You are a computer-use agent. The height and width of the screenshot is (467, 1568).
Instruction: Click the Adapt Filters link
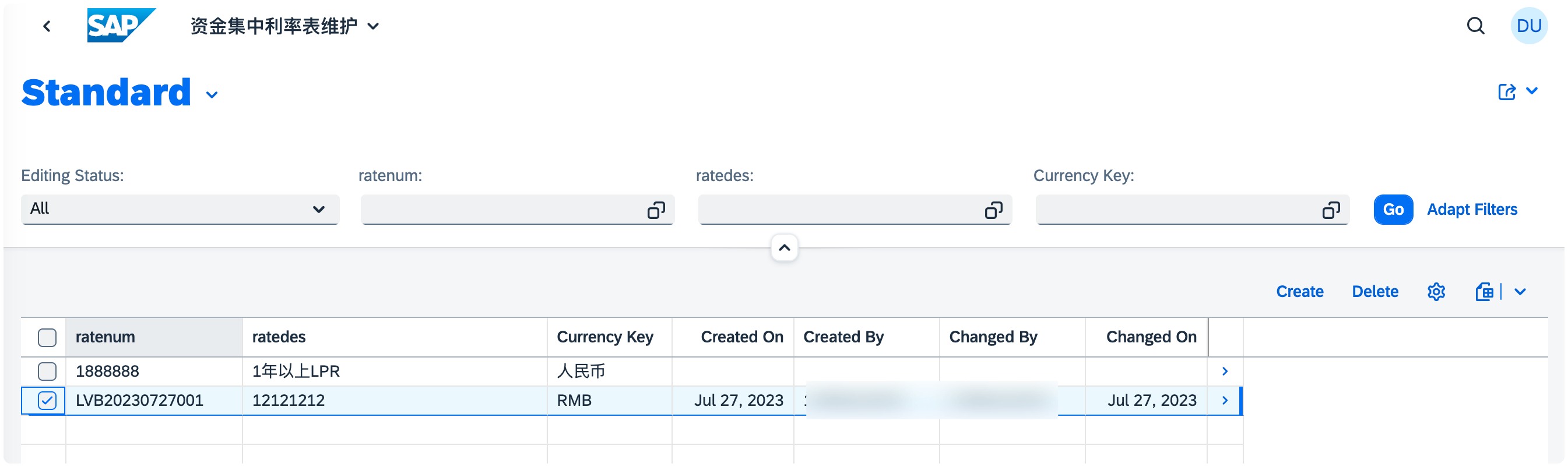[1471, 210]
